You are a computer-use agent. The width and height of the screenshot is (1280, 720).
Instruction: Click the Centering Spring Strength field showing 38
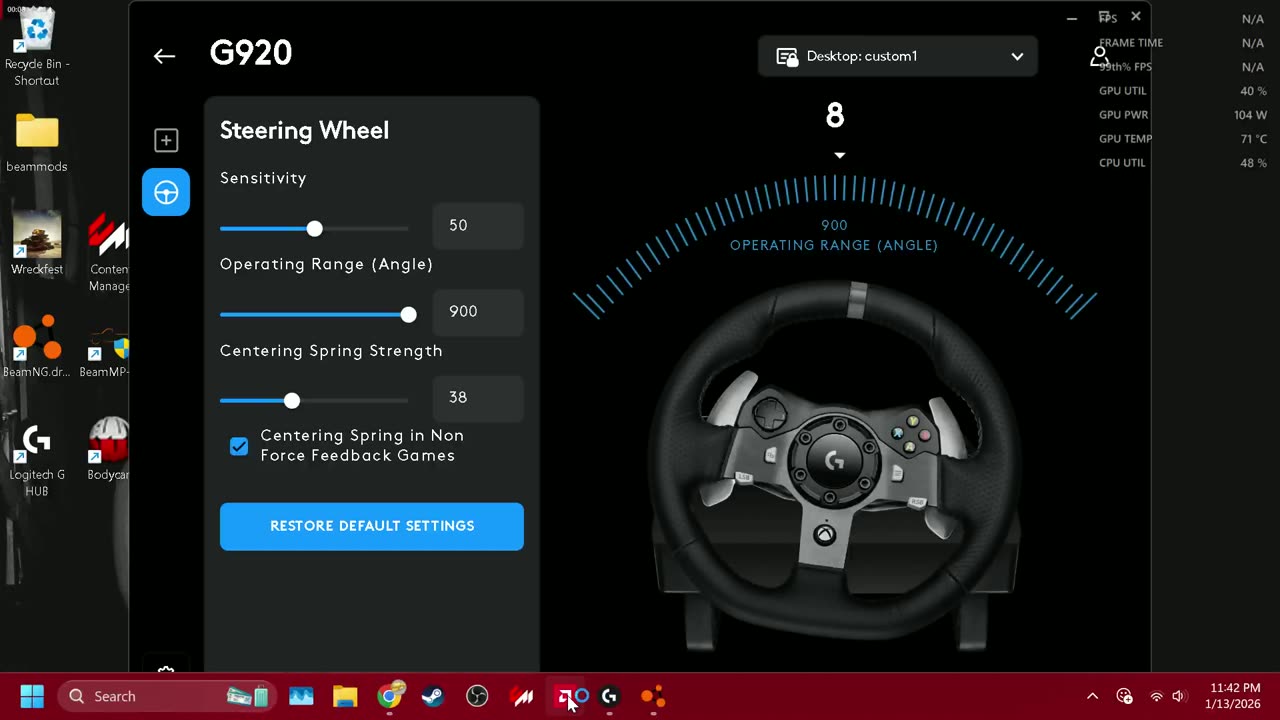click(478, 398)
